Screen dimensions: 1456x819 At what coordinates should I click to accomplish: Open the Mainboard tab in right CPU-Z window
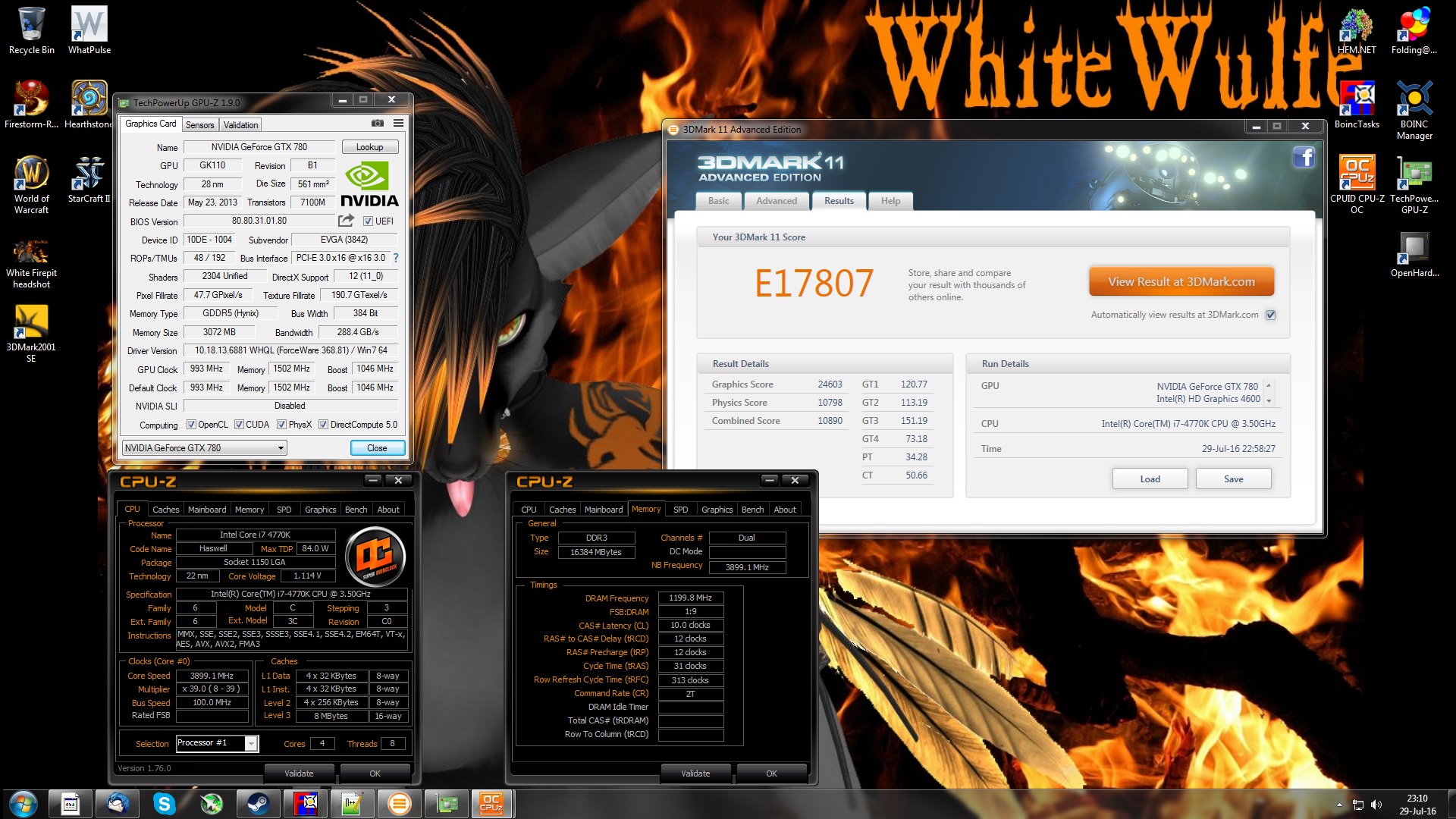click(604, 510)
